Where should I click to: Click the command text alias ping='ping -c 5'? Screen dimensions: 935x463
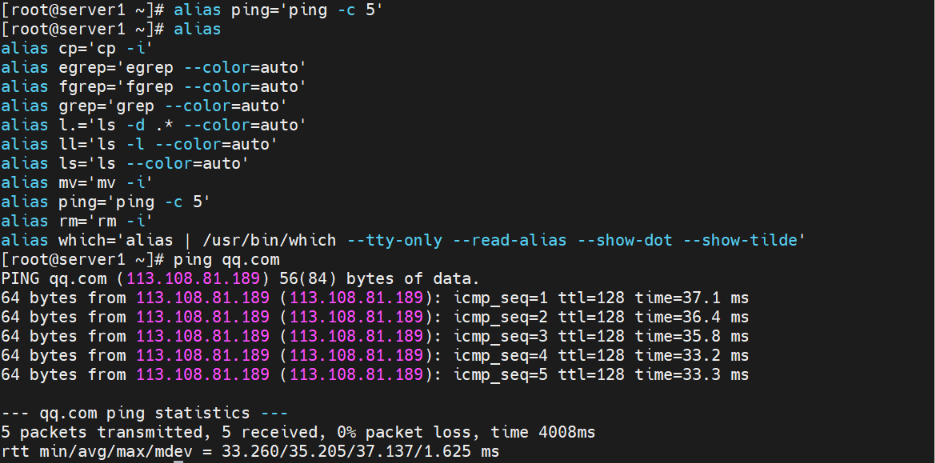point(278,10)
